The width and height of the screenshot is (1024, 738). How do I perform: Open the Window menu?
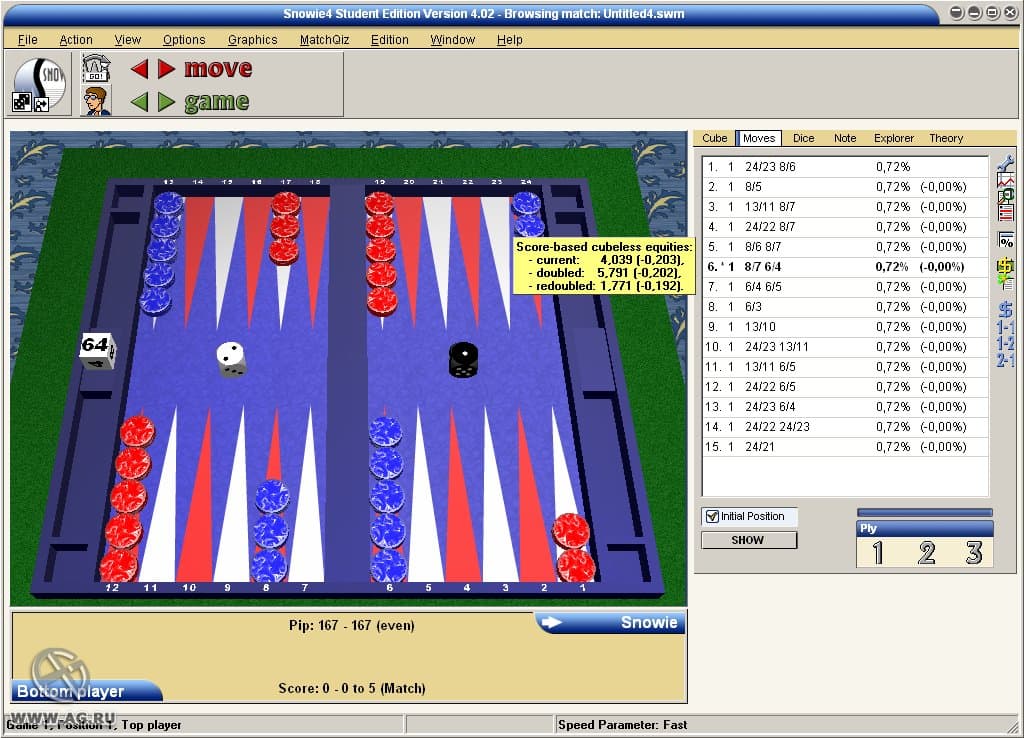[x=453, y=40]
